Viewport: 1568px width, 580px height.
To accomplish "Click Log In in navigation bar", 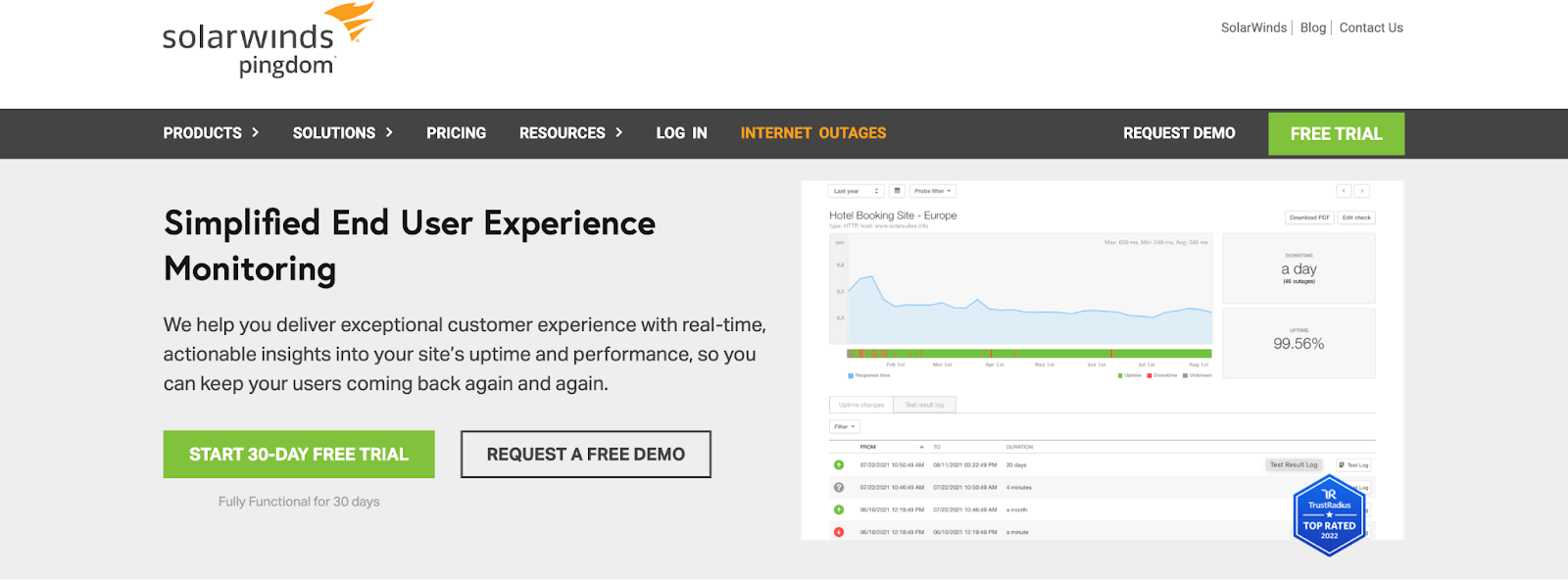I will (x=681, y=133).
